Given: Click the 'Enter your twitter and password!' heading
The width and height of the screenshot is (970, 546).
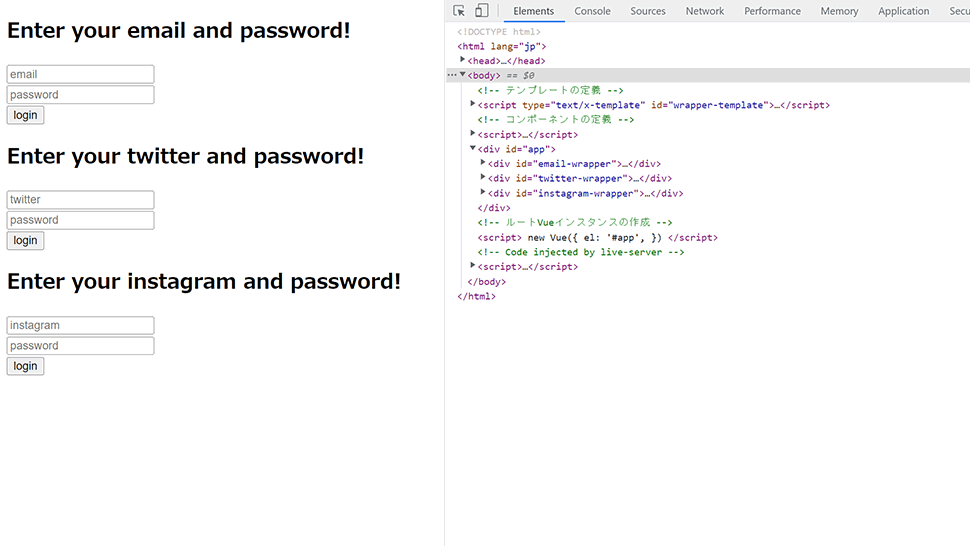Looking at the screenshot, I should point(186,156).
